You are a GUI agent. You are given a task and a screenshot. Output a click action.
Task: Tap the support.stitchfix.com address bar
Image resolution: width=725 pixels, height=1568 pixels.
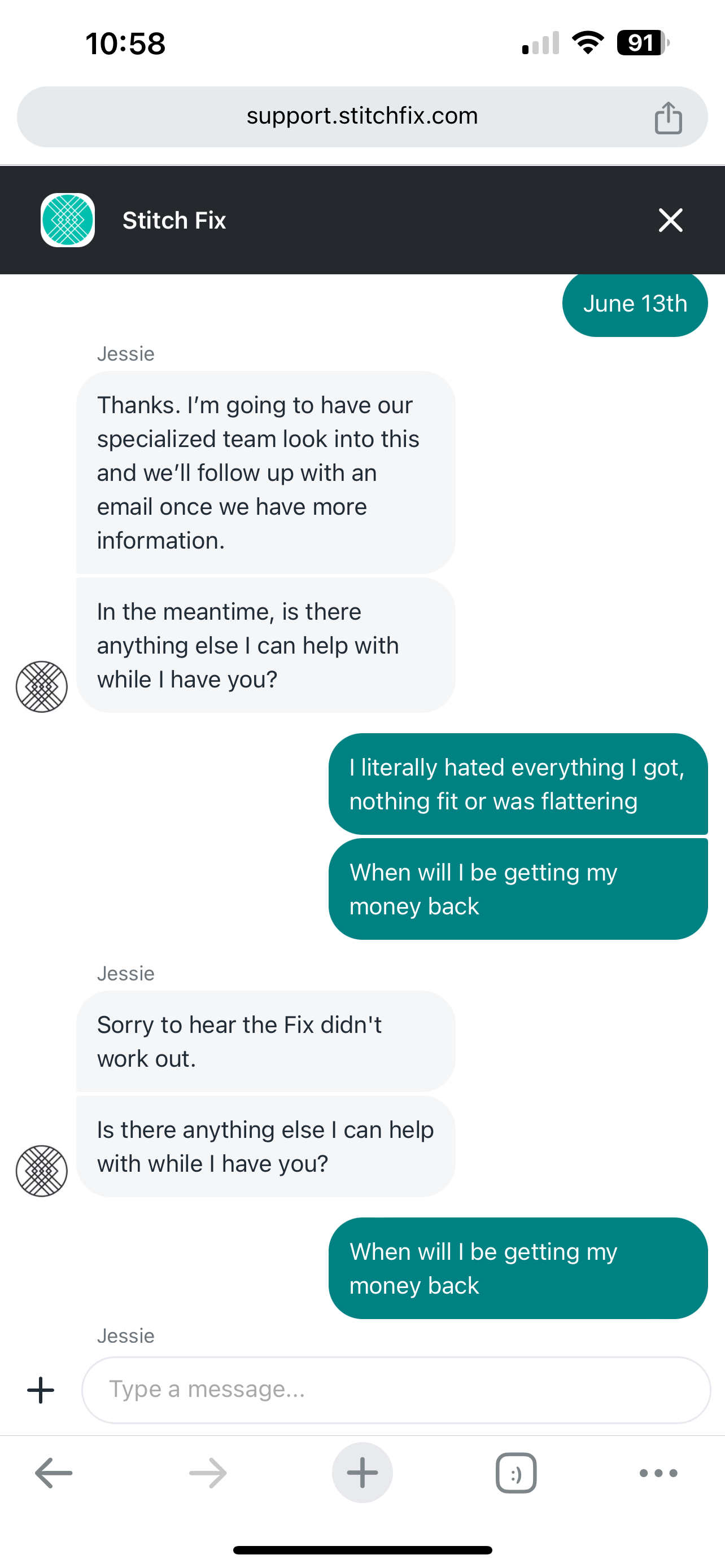[361, 116]
